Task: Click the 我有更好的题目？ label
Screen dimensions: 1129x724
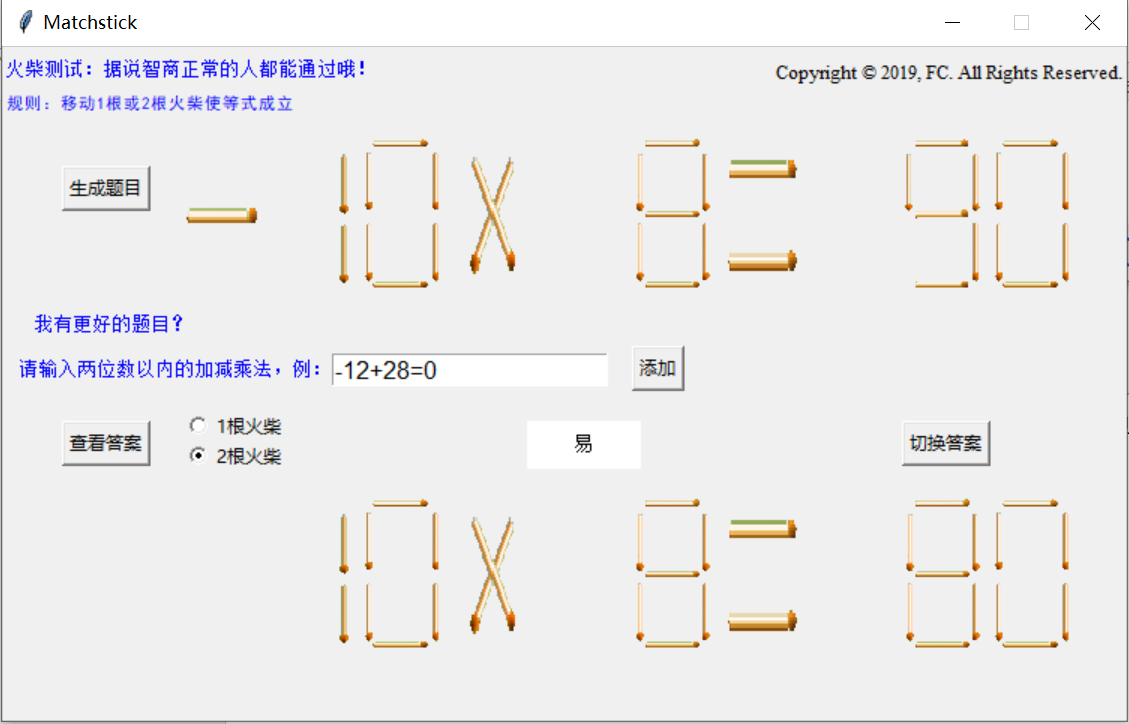Action: pyautogui.click(x=109, y=324)
